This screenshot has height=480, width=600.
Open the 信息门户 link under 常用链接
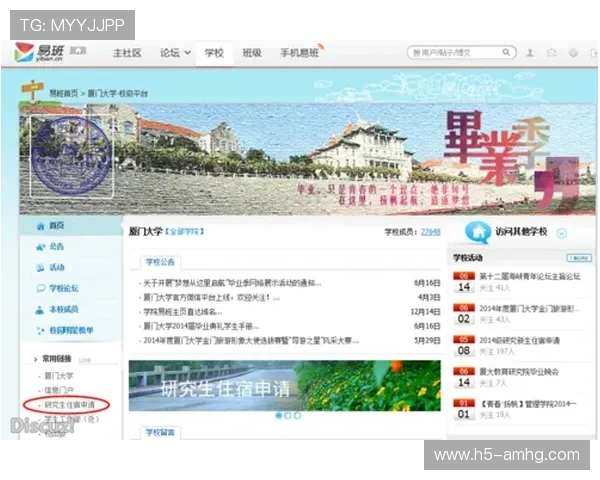(59, 390)
